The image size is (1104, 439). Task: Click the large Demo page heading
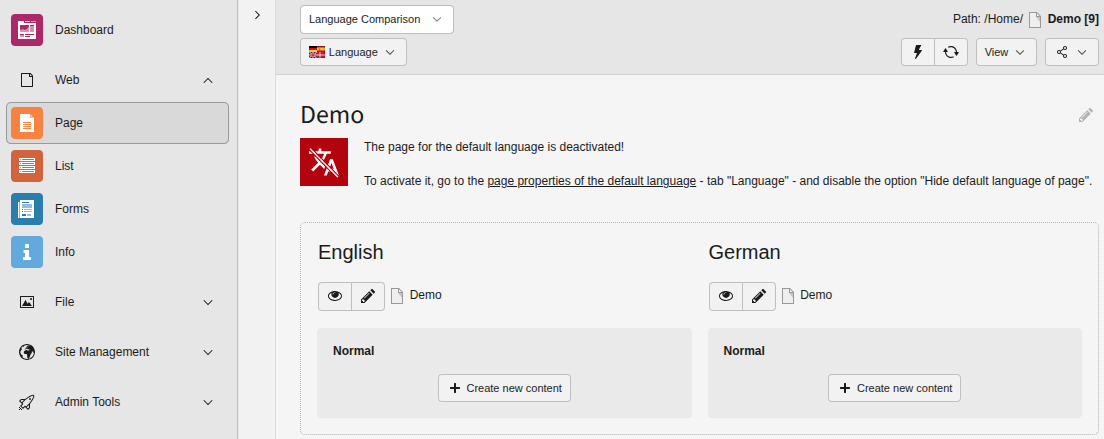pyautogui.click(x=332, y=115)
